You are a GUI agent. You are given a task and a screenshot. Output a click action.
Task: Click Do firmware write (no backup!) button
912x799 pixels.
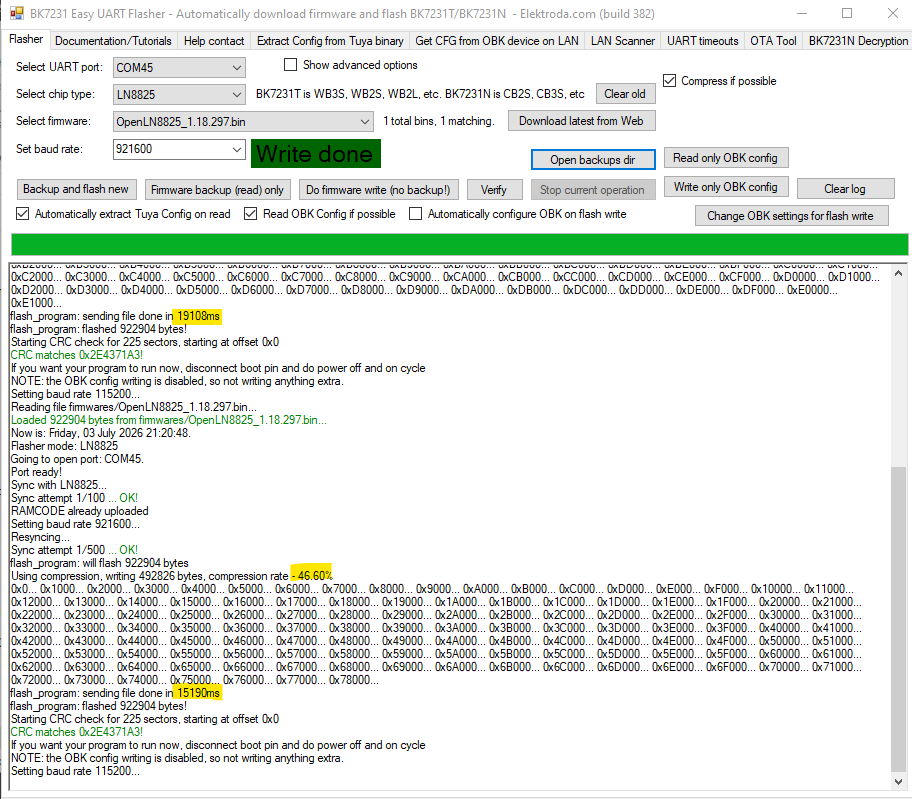pyautogui.click(x=378, y=190)
